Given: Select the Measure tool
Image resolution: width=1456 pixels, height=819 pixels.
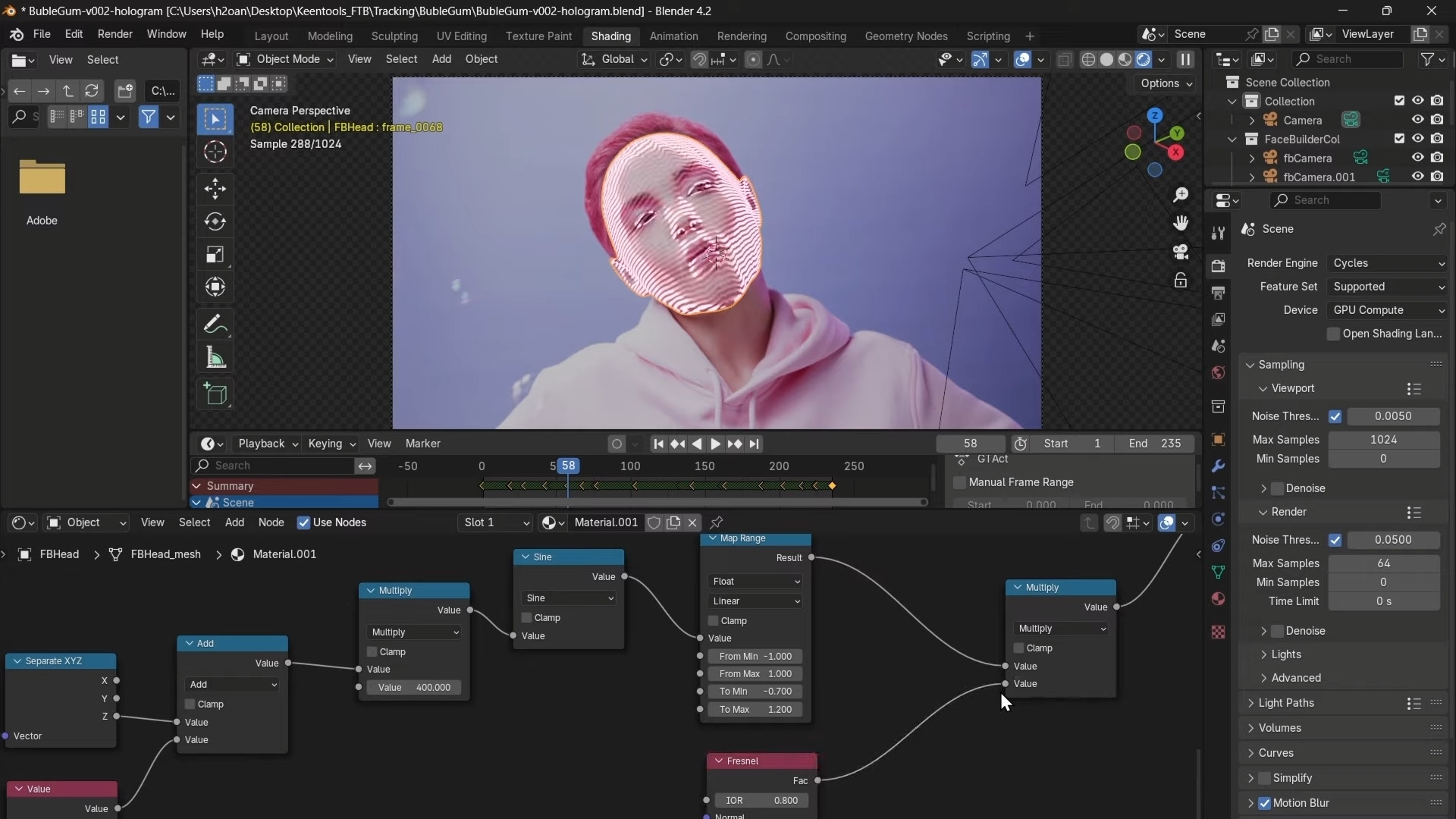Looking at the screenshot, I should (215, 358).
